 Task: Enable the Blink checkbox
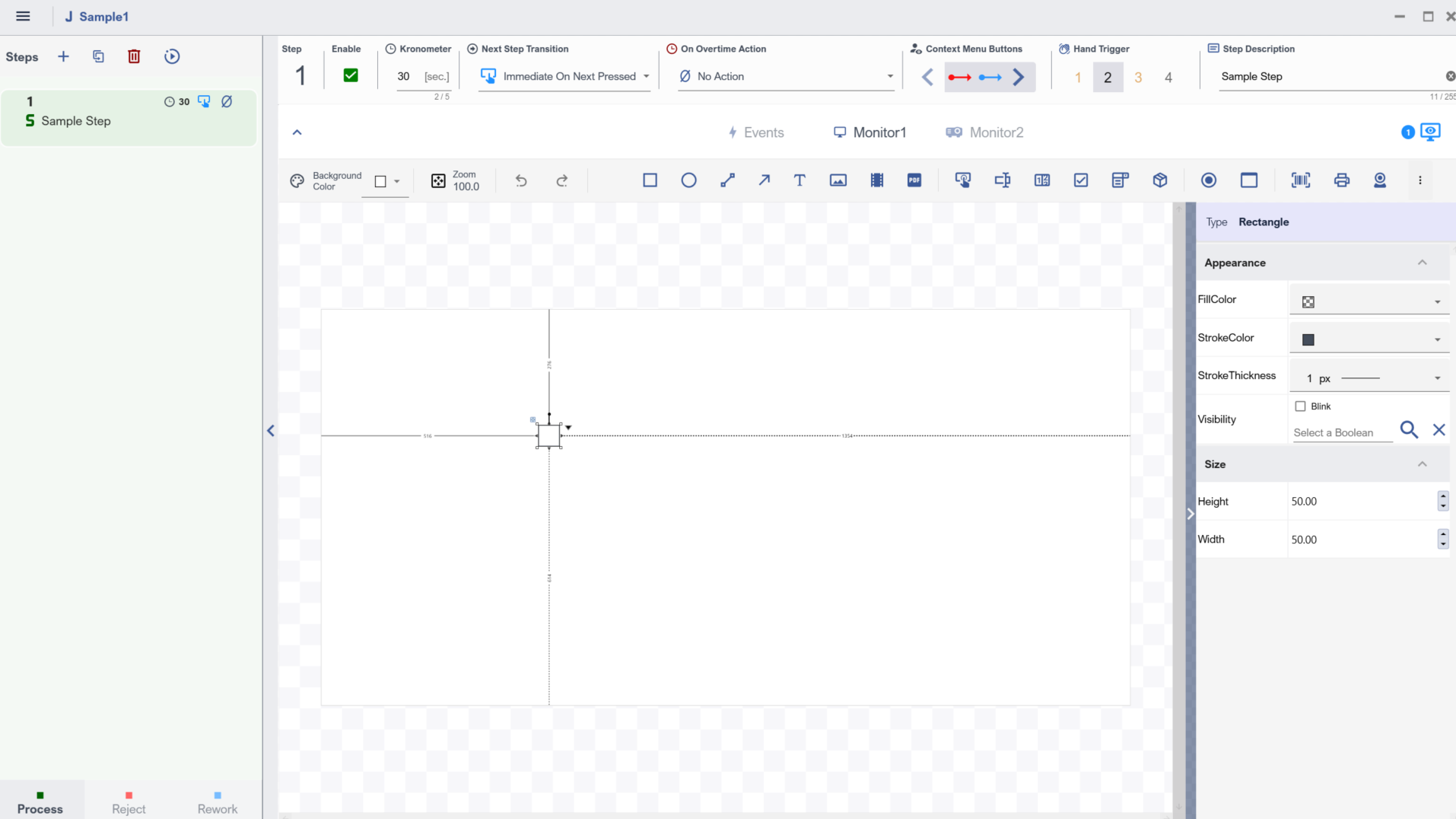coord(1300,406)
